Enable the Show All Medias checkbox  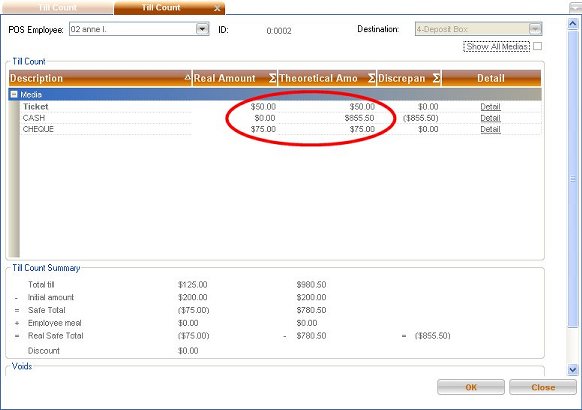click(x=537, y=46)
